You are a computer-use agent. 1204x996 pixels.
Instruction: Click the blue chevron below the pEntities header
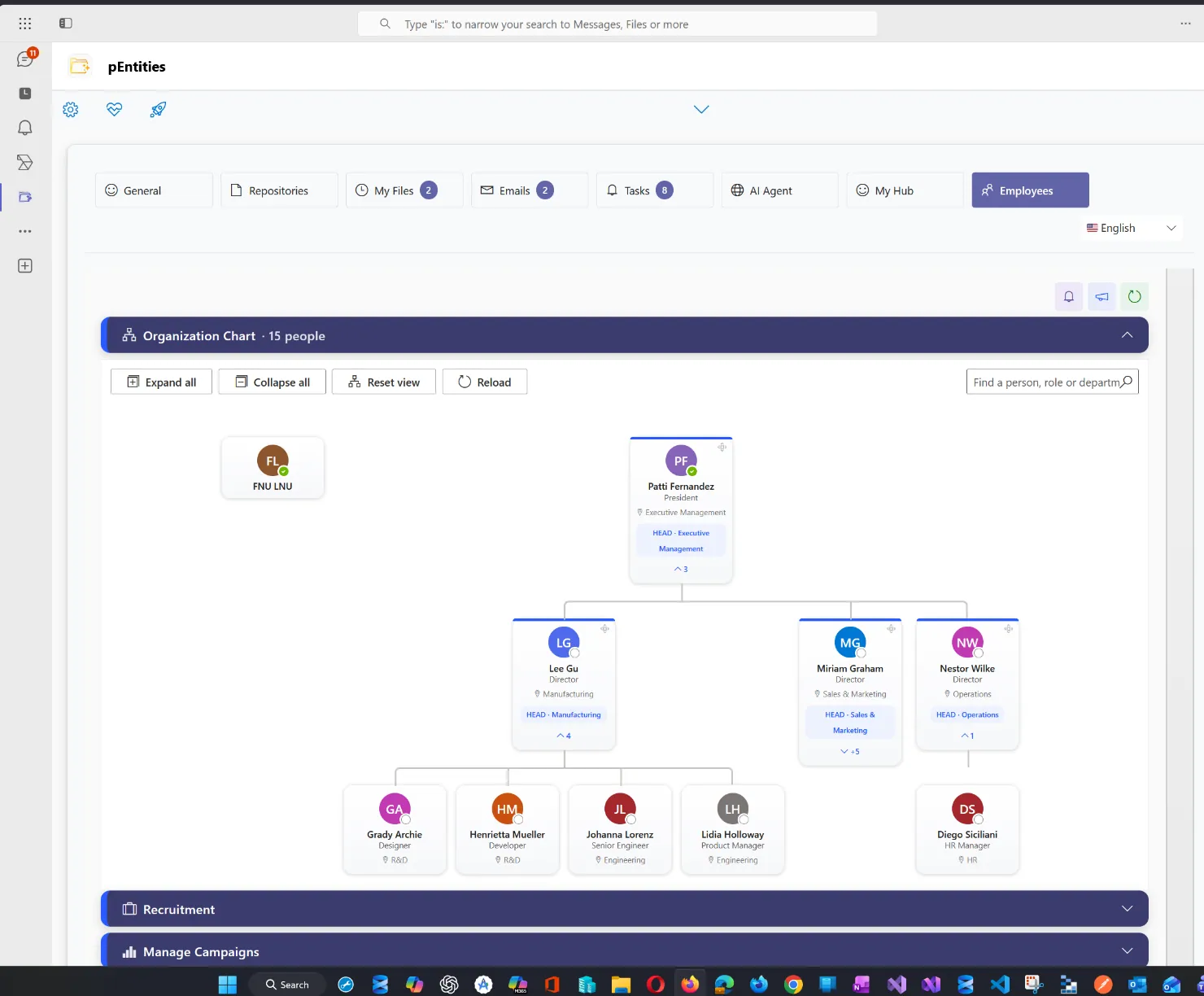click(x=701, y=109)
